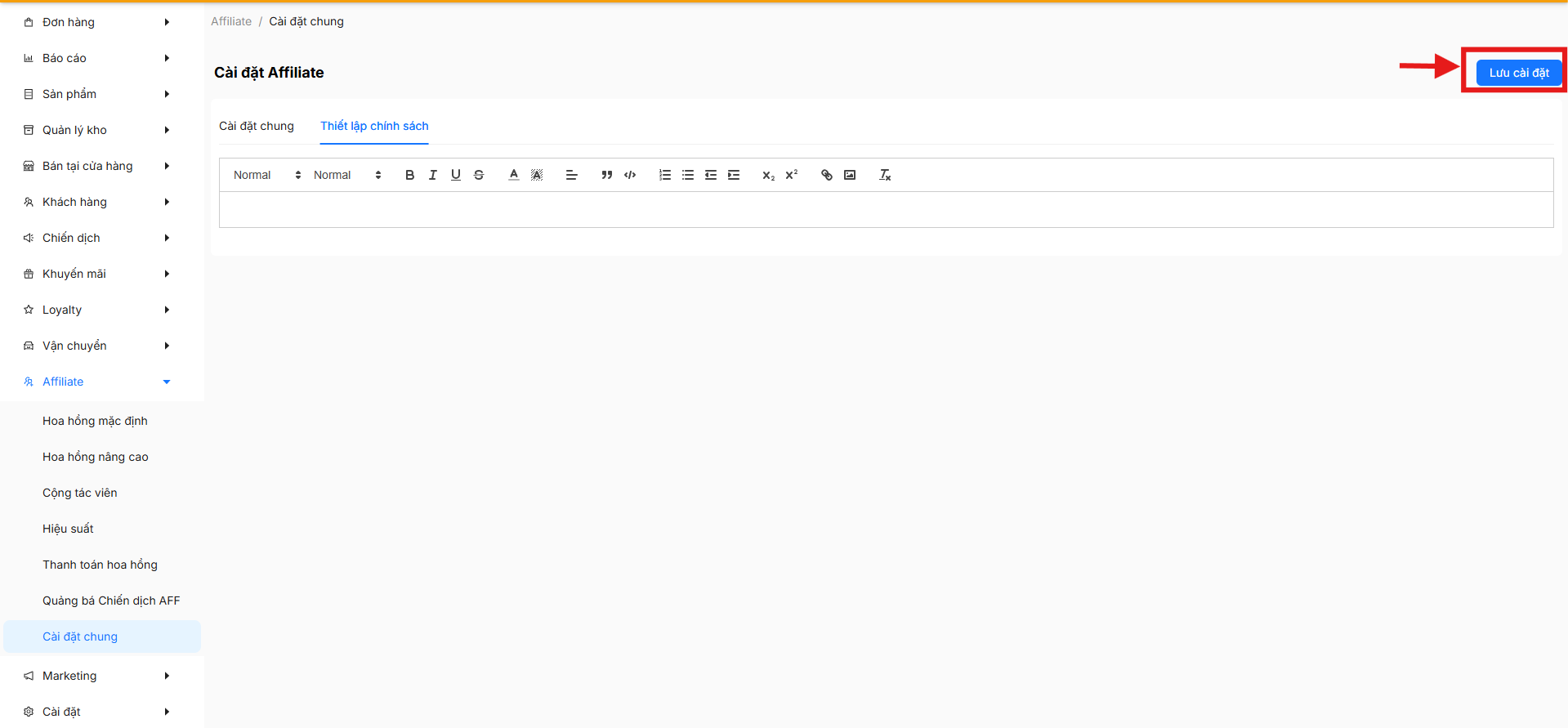Expand Bán tại cửa hàng menu arrow
This screenshot has width=1568, height=728.
167,166
